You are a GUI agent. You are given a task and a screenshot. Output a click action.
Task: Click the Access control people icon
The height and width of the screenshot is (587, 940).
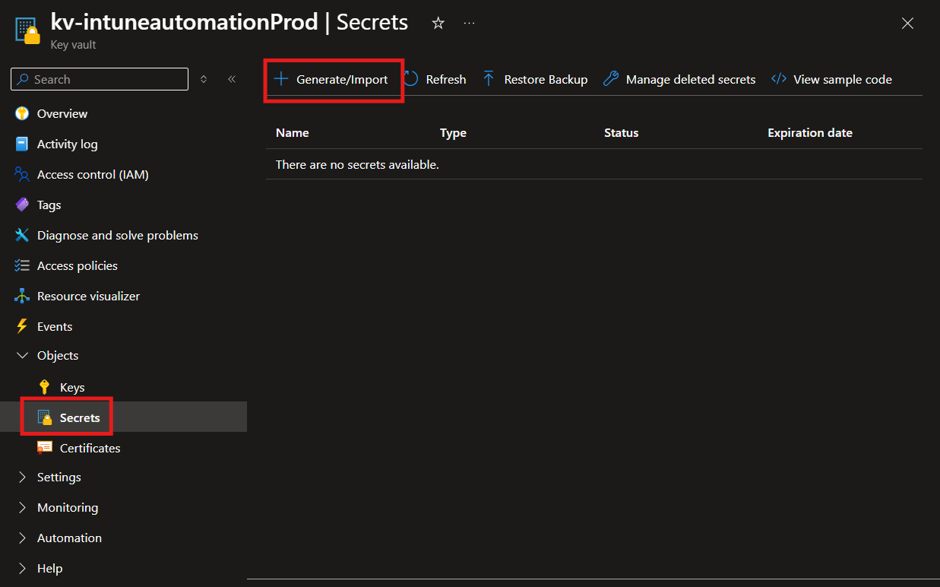point(22,174)
